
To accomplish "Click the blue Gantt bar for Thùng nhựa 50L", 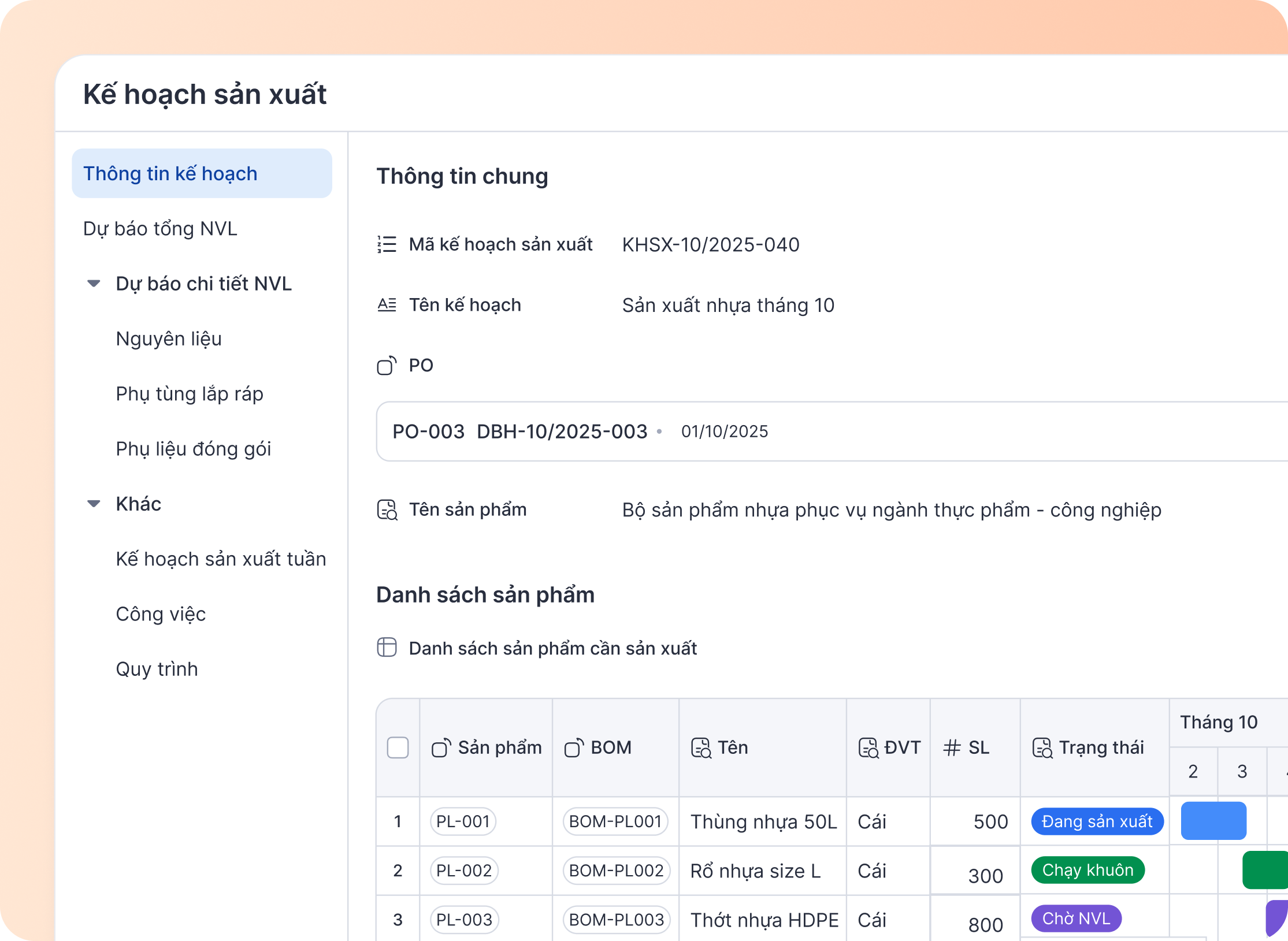I will coord(1213,821).
